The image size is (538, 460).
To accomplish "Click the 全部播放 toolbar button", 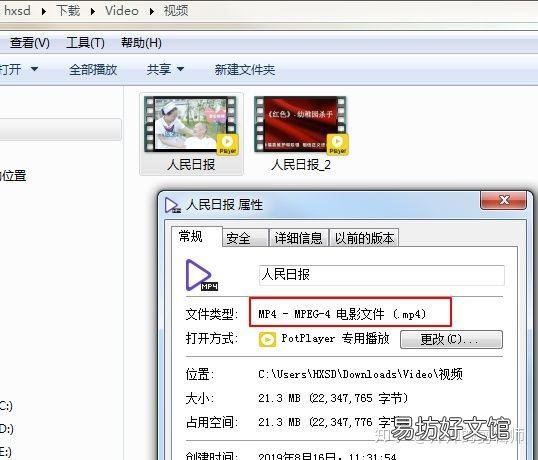I will click(x=93, y=70).
